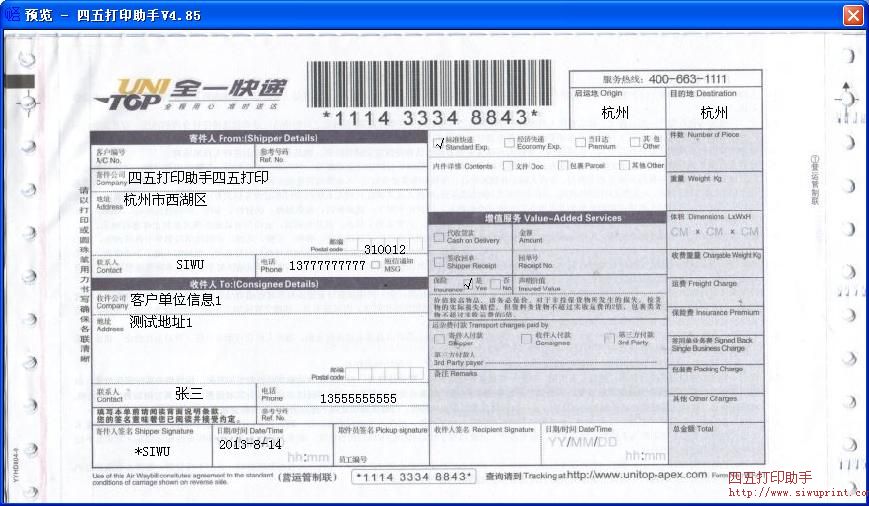This screenshot has height=506, width=869.
Task: Click the 寄件人 From: Shipper Details header
Action: point(259,138)
